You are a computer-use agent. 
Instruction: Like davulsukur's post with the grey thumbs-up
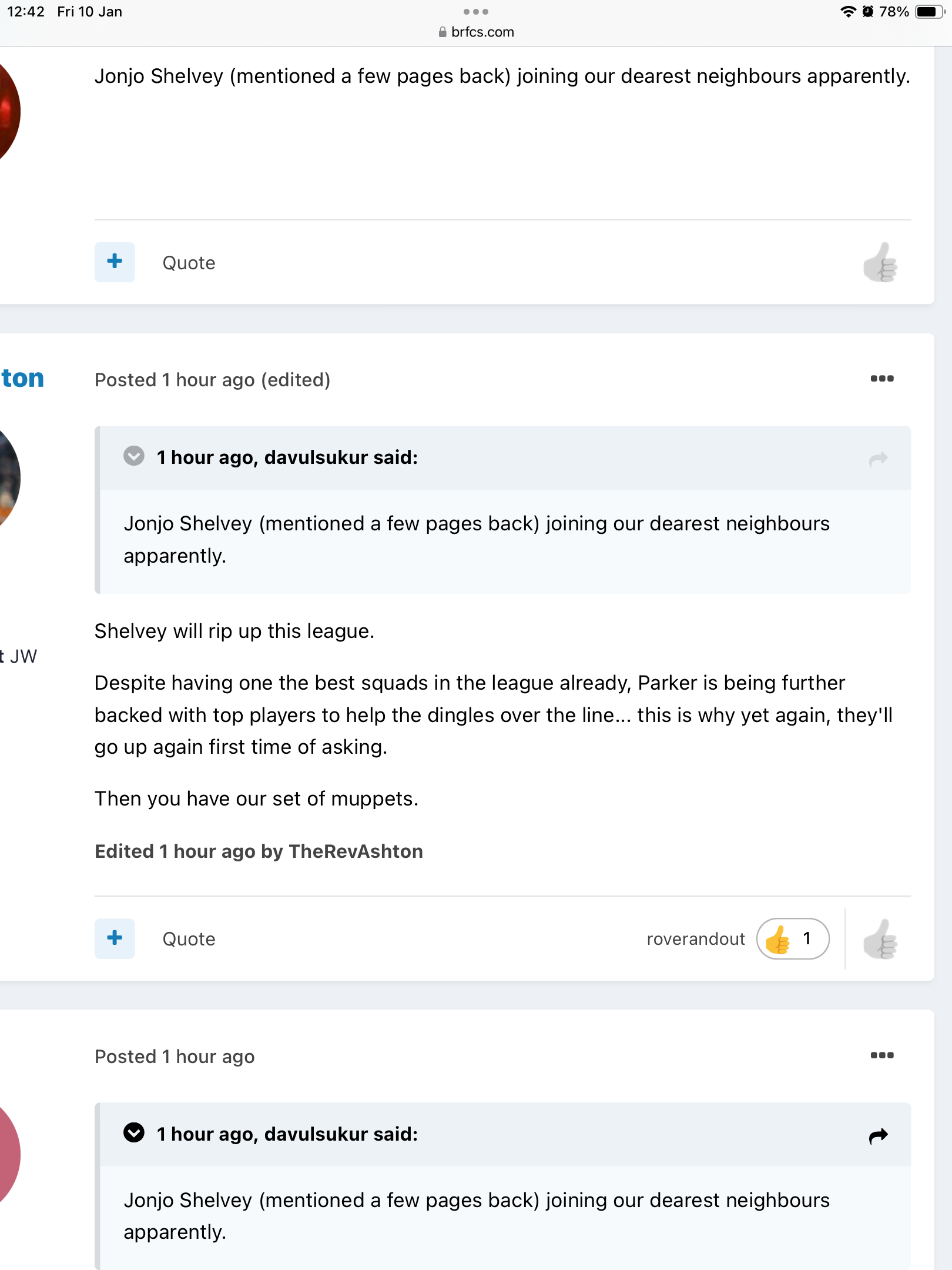point(880,263)
